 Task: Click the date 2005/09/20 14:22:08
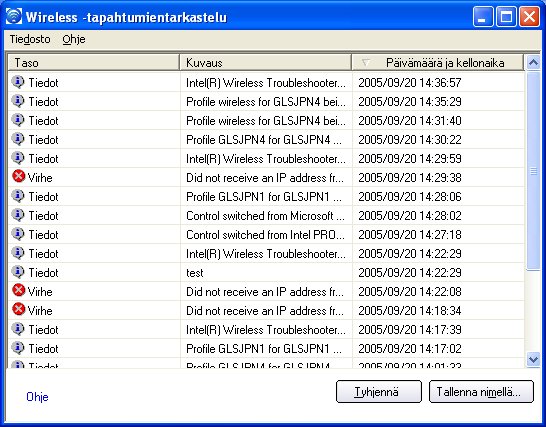tap(410, 292)
